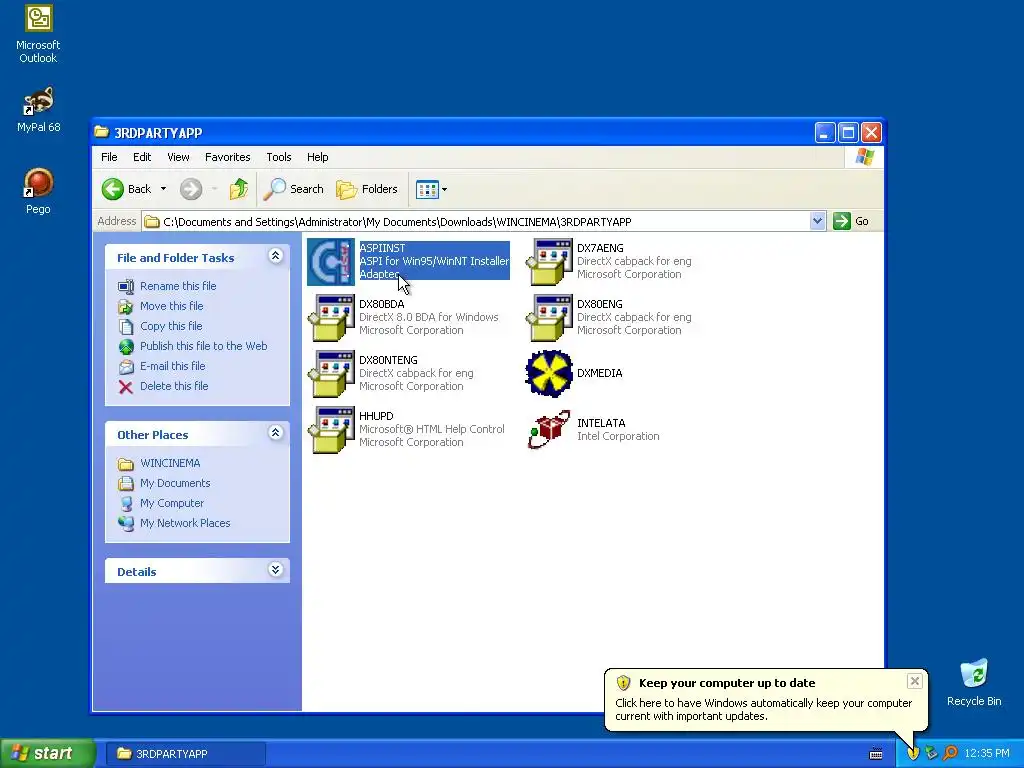Select the DX80NTENG package icon
Image resolution: width=1024 pixels, height=768 pixels.
pyautogui.click(x=331, y=374)
